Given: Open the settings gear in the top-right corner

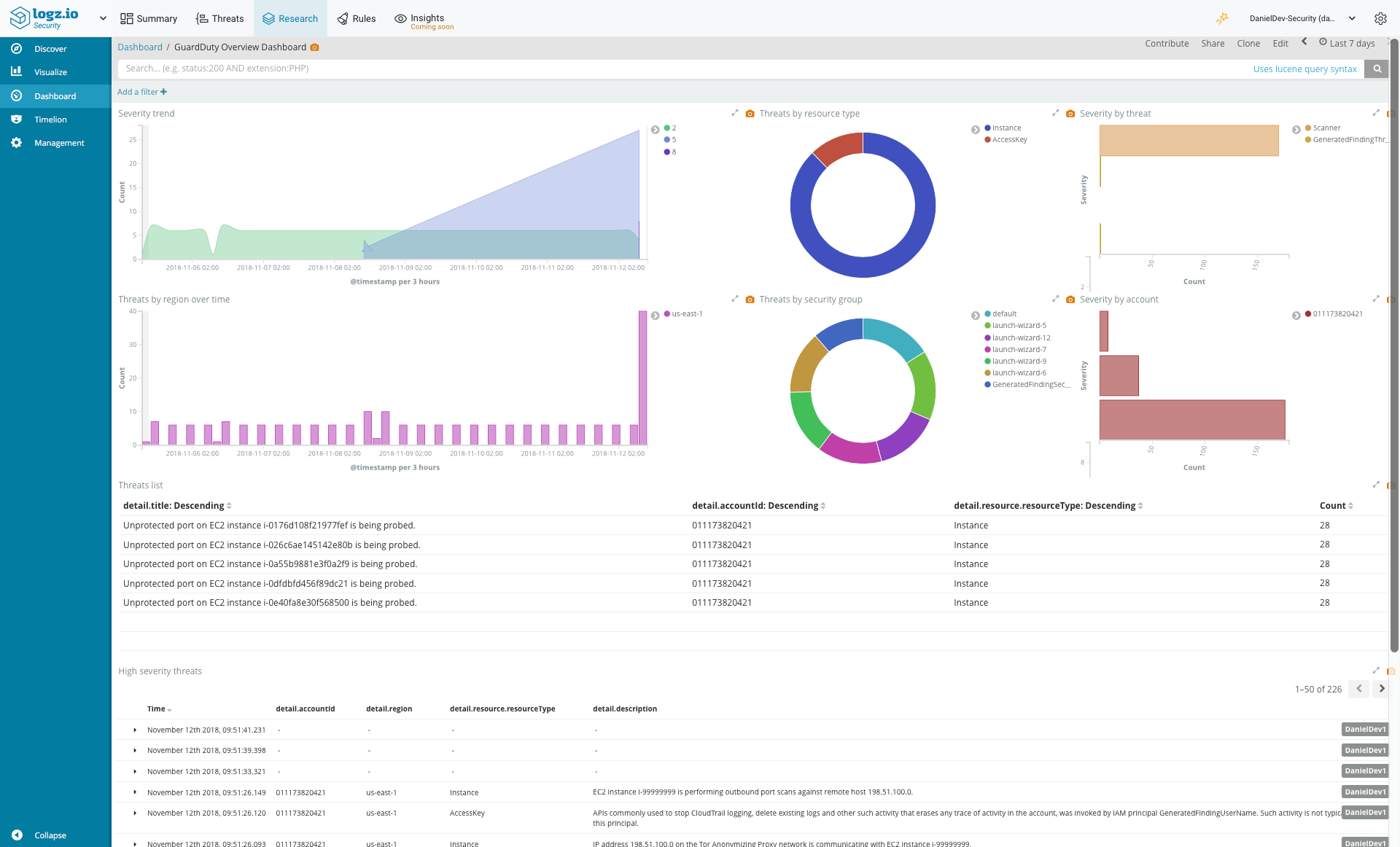Looking at the screenshot, I should coord(1380,18).
